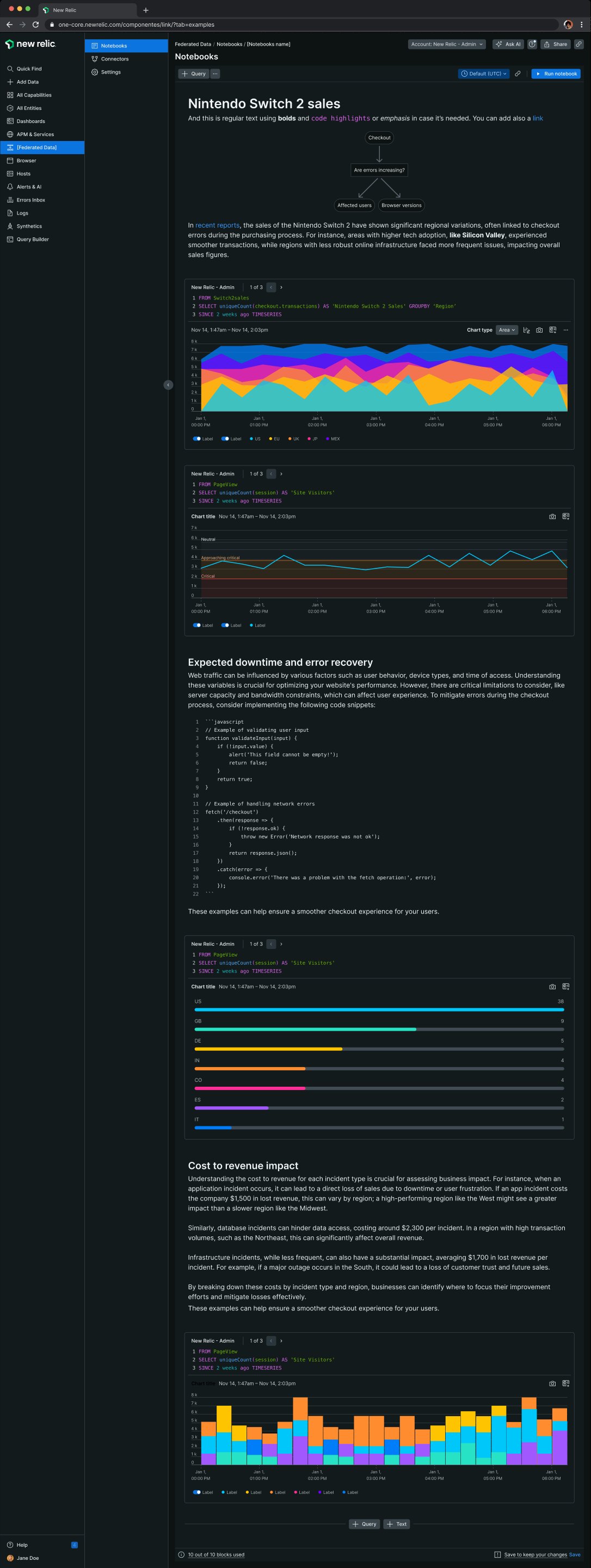Go to next query in the country bar list block
The height and width of the screenshot is (1568, 591).
(281, 944)
